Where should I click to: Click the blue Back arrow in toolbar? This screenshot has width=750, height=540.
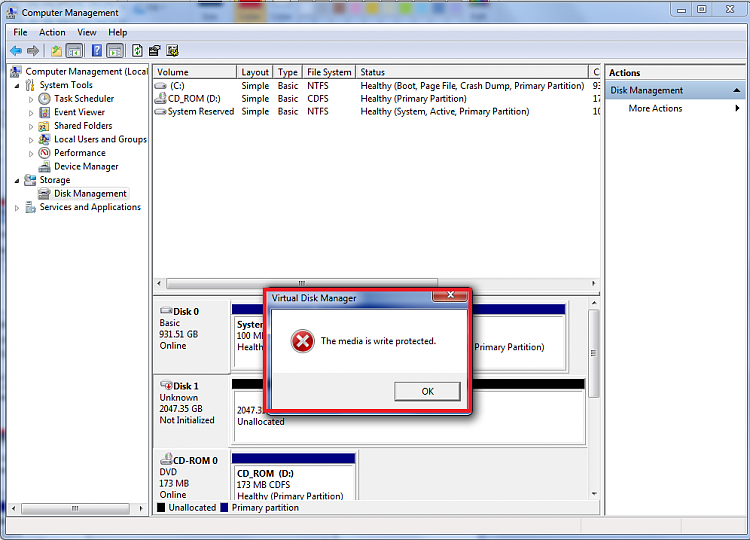click(x=16, y=51)
